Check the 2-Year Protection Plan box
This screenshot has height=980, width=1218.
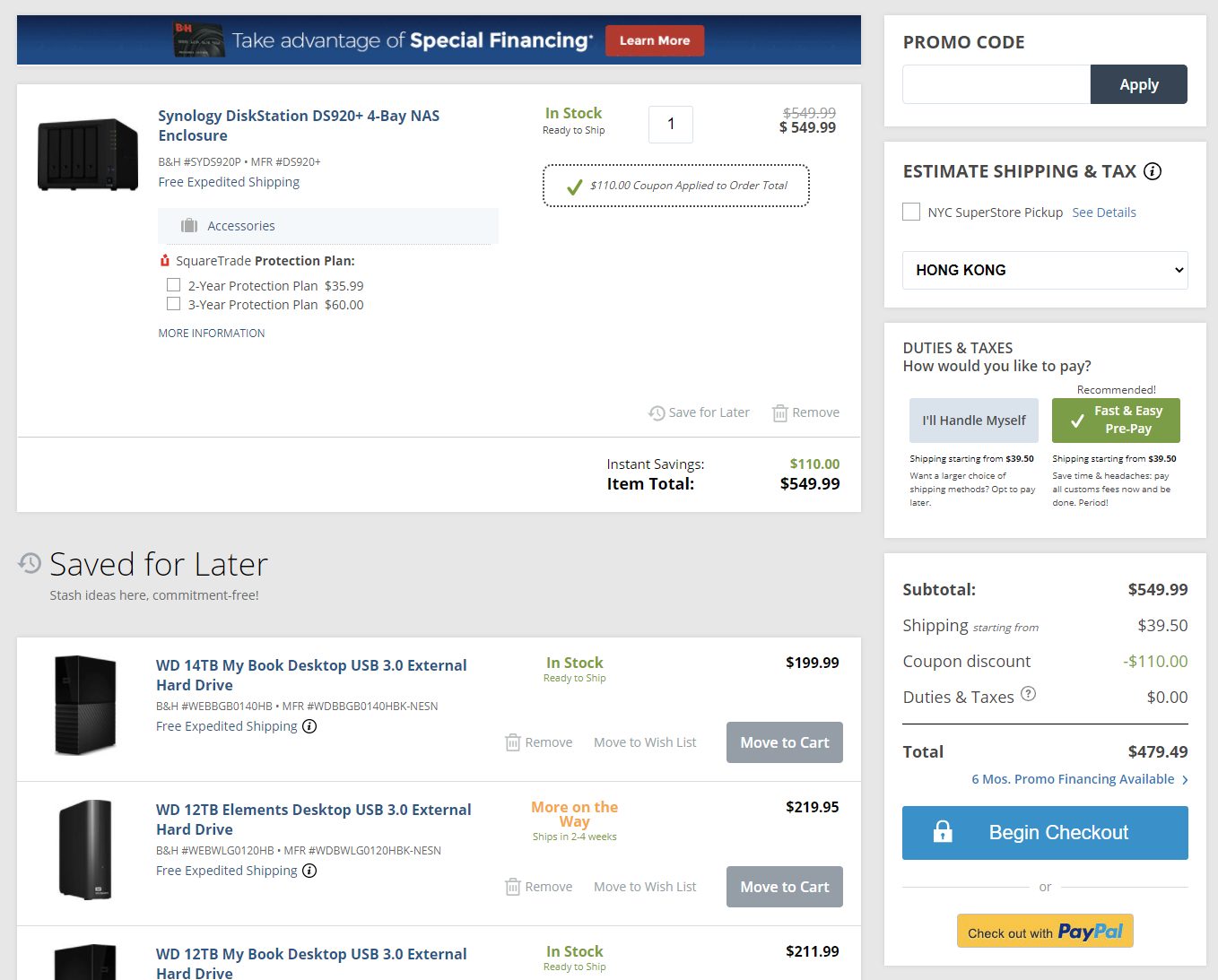174,285
